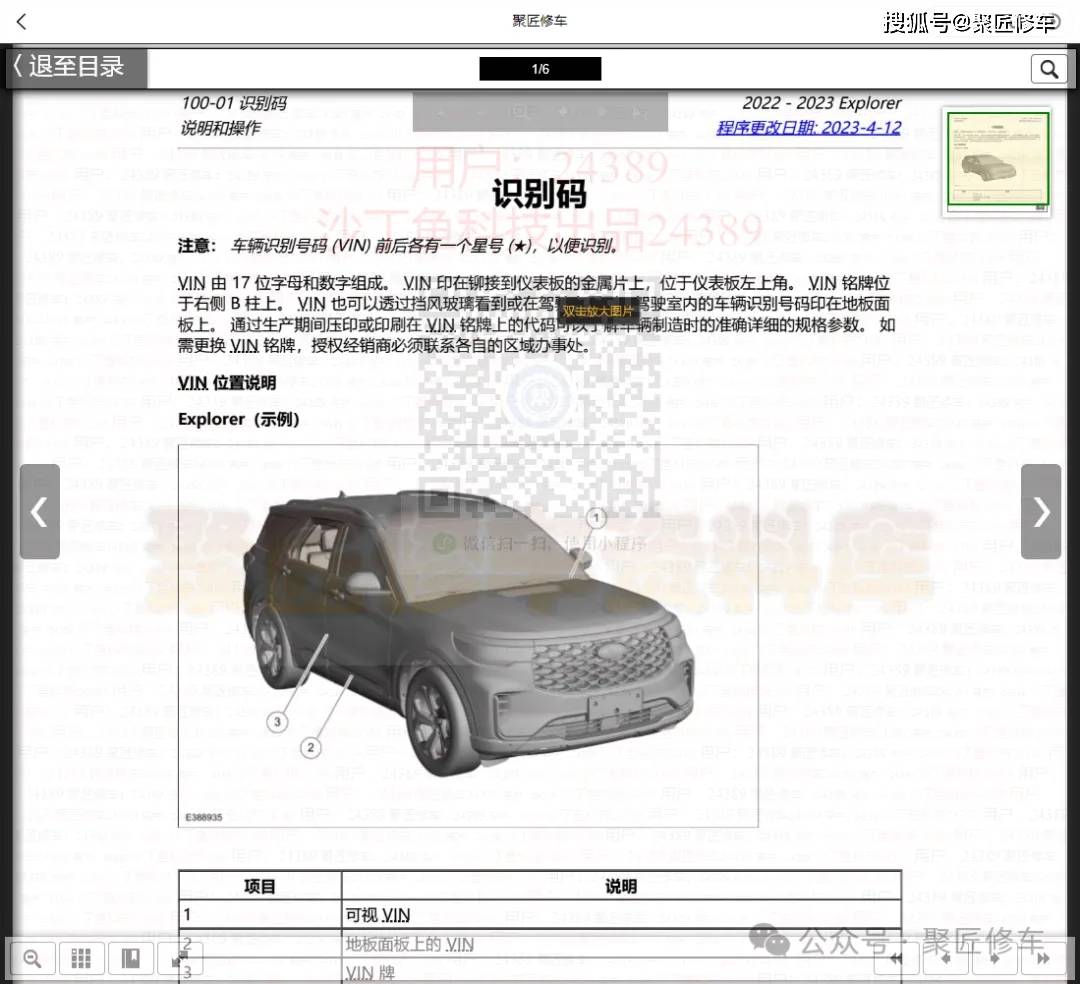Select the 可视 VIN table row
The image size is (1080, 984).
(540, 915)
